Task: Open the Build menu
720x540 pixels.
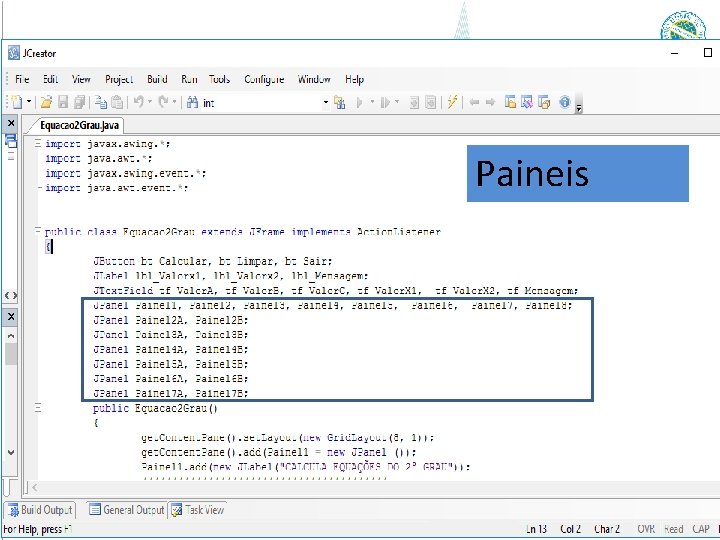Action: click(157, 79)
